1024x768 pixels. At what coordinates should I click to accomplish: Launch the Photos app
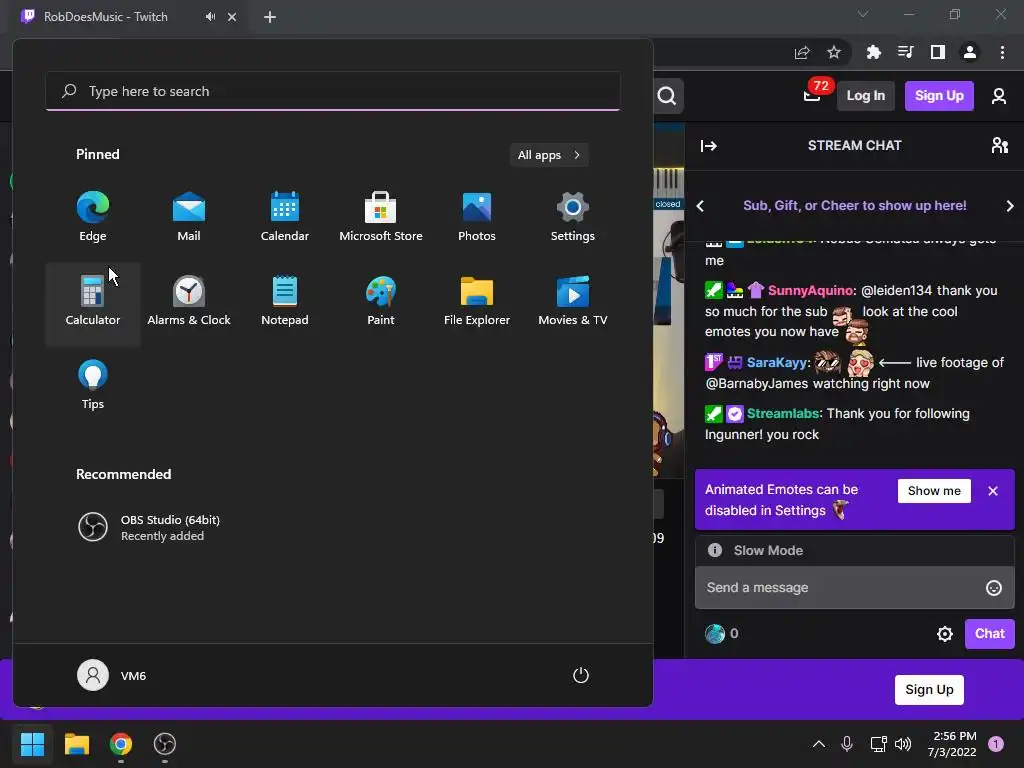(477, 217)
